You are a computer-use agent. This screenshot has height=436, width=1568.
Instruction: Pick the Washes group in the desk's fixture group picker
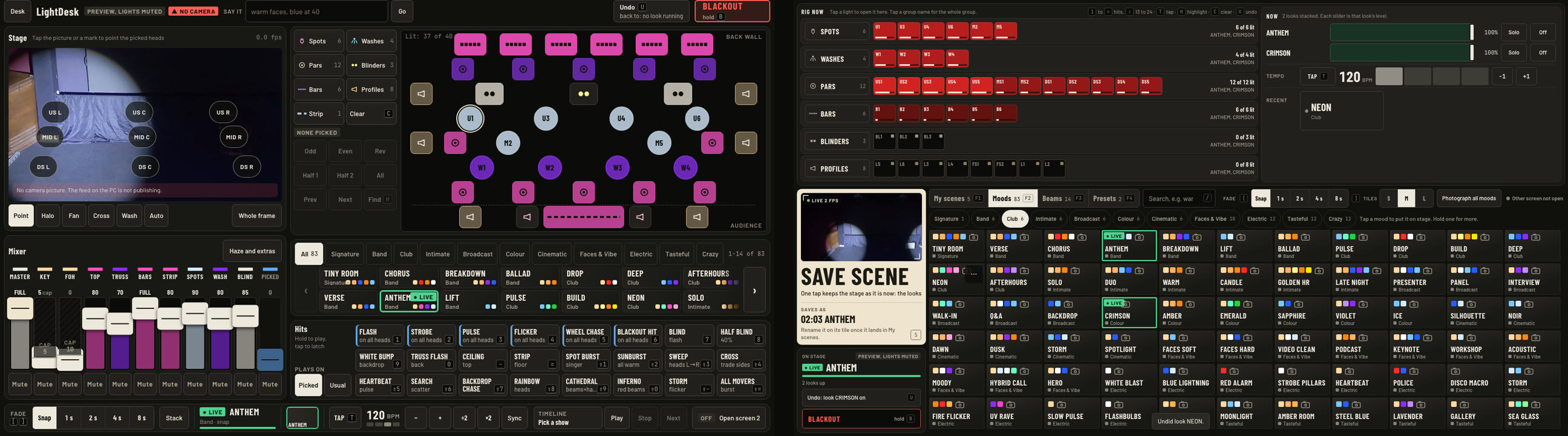[x=371, y=41]
